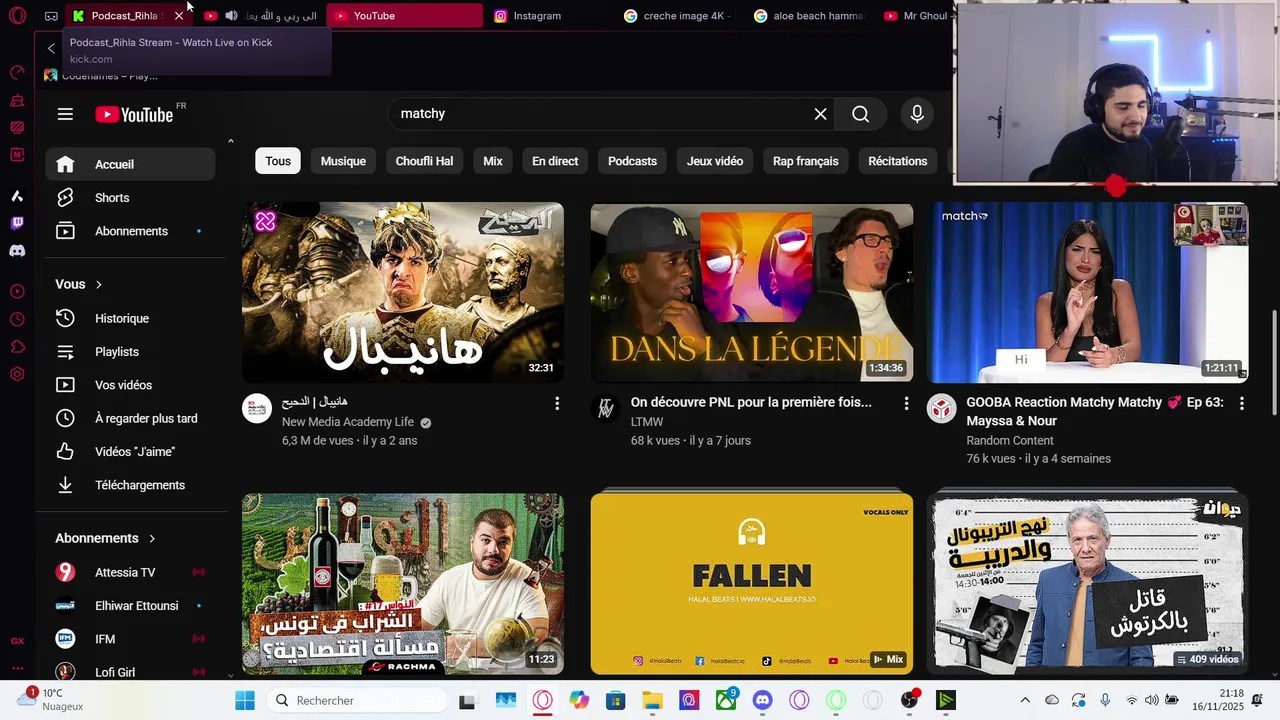The image size is (1280, 720).
Task: Open Lofi Girl subscription
Action: [130, 672]
